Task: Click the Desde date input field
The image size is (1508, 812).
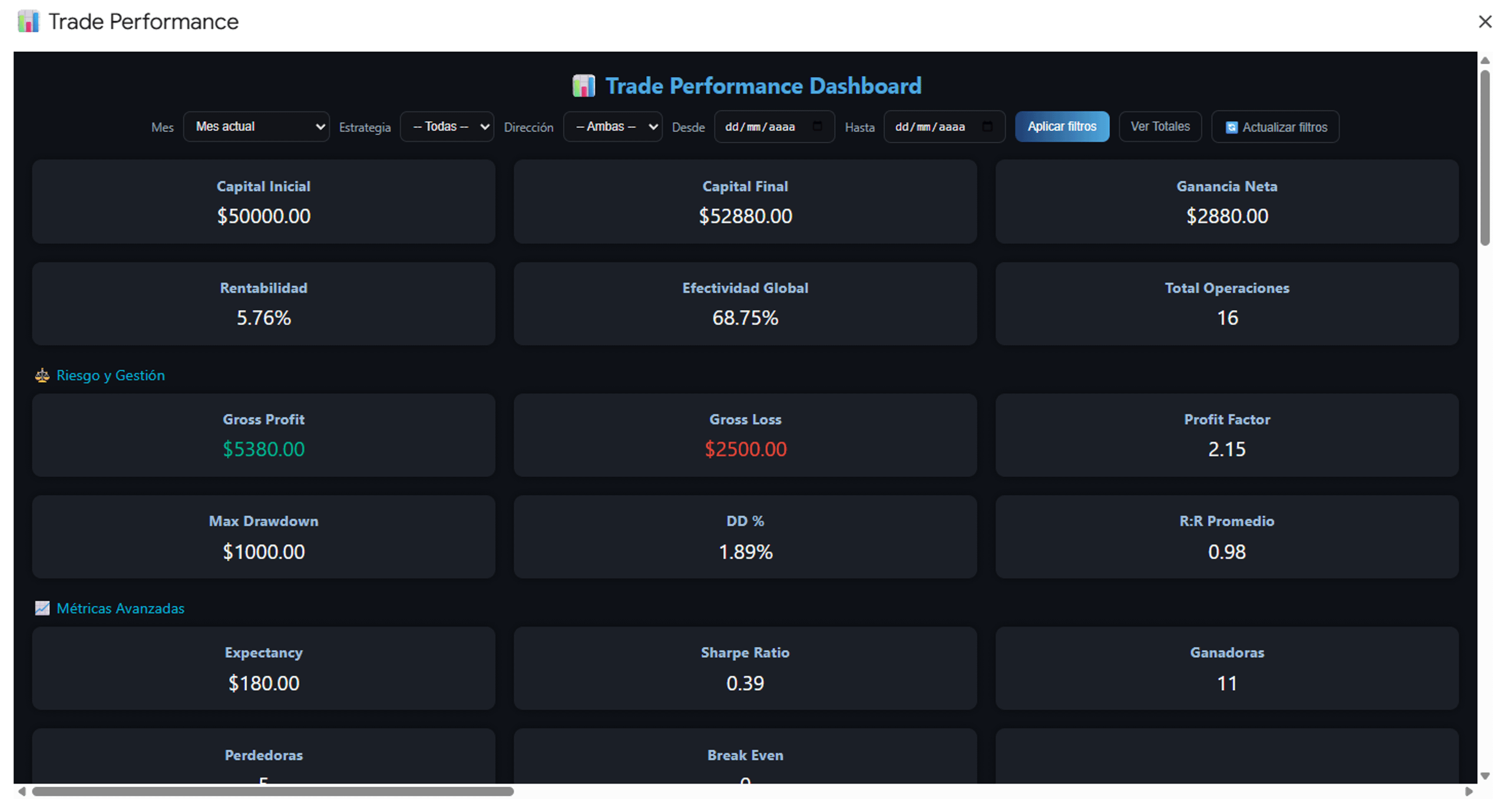Action: tap(774, 127)
